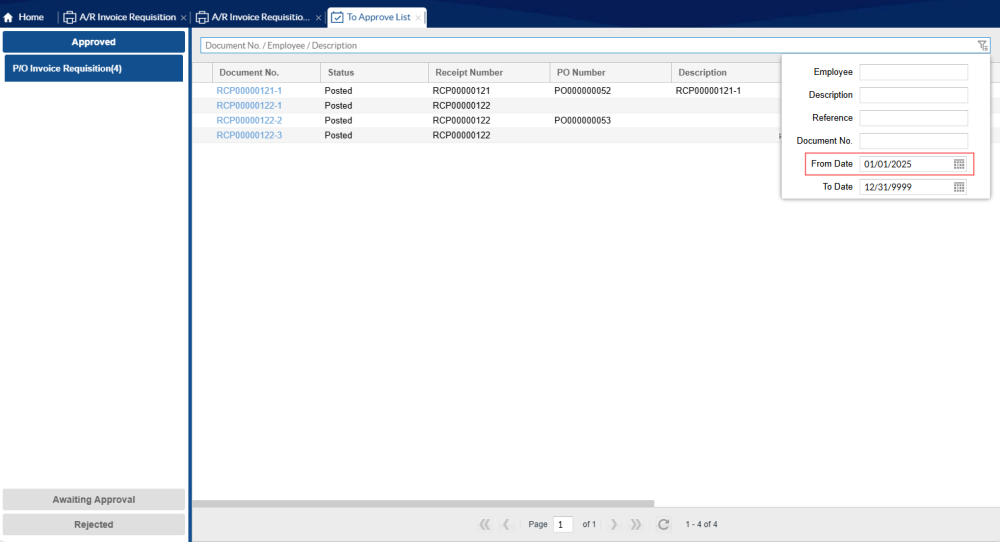Screen dimensions: 1000x542
Task: Open document RCP00000121-1 link
Action: tap(249, 90)
